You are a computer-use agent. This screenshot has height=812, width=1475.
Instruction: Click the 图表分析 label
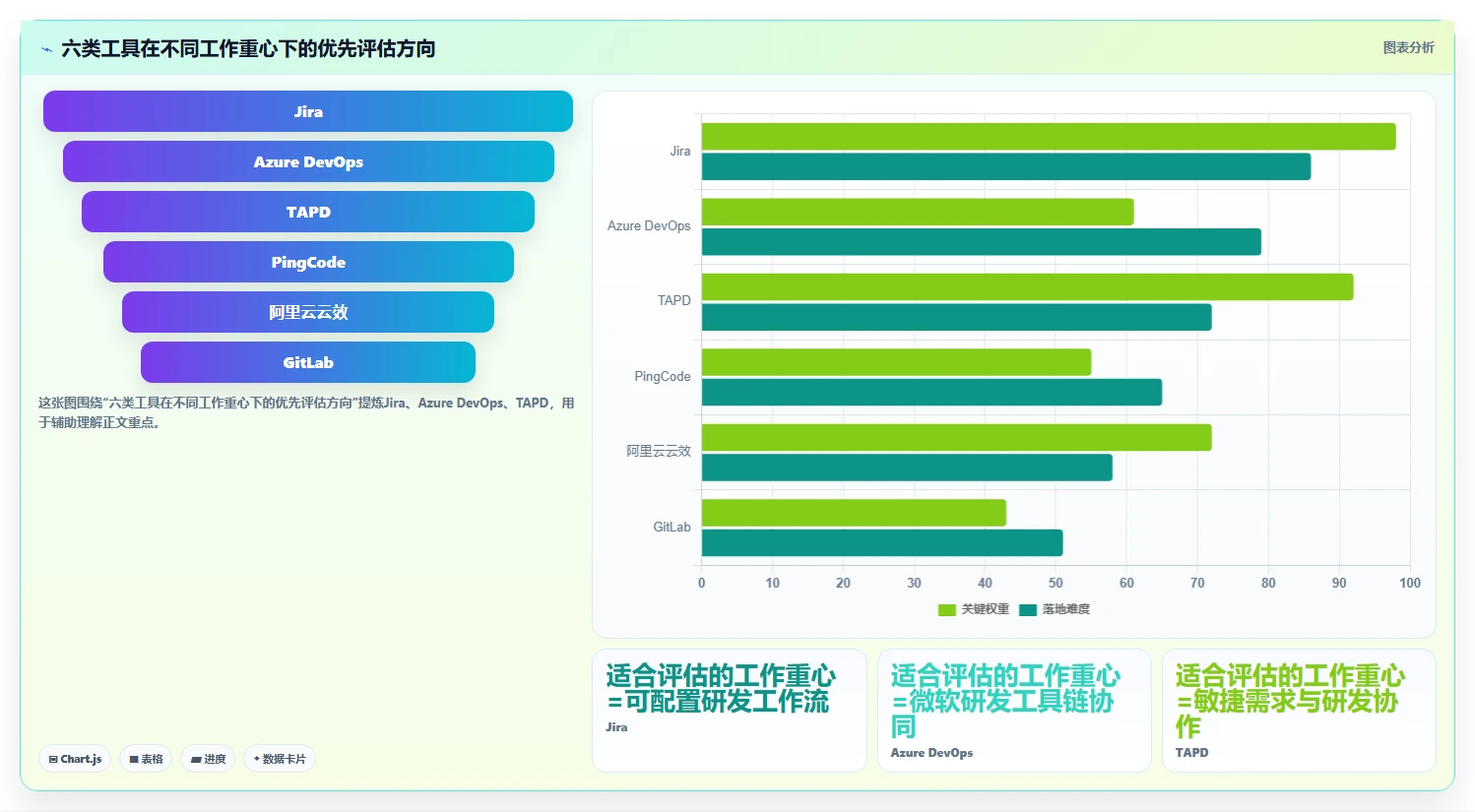(1408, 47)
